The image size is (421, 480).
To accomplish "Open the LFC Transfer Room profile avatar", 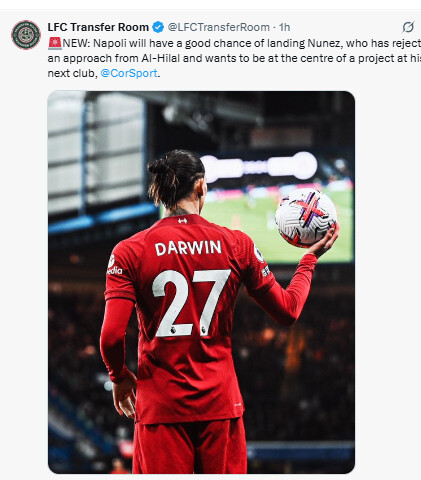I will click(x=26, y=35).
